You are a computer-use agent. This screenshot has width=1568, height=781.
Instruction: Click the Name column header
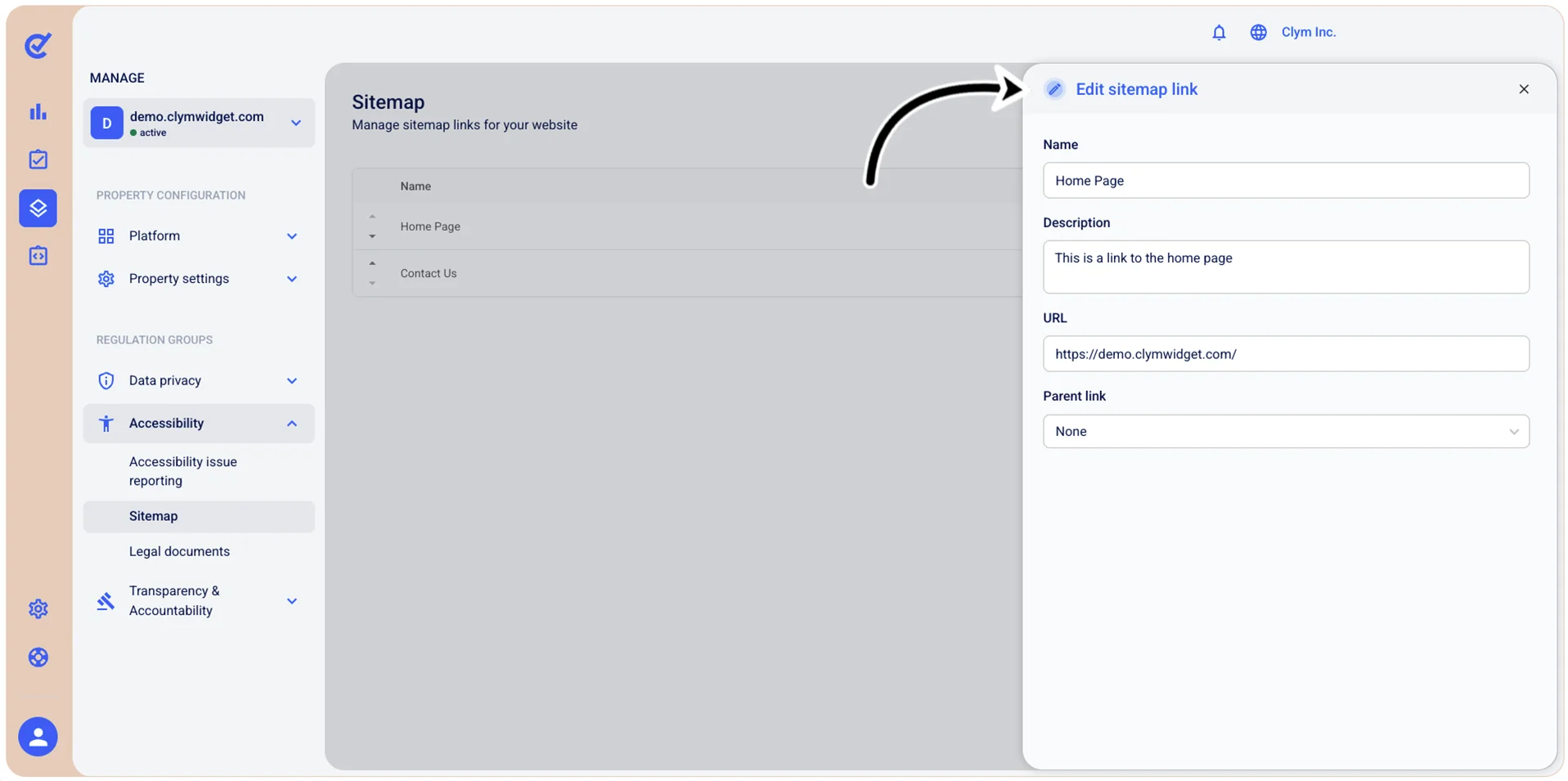click(x=416, y=186)
